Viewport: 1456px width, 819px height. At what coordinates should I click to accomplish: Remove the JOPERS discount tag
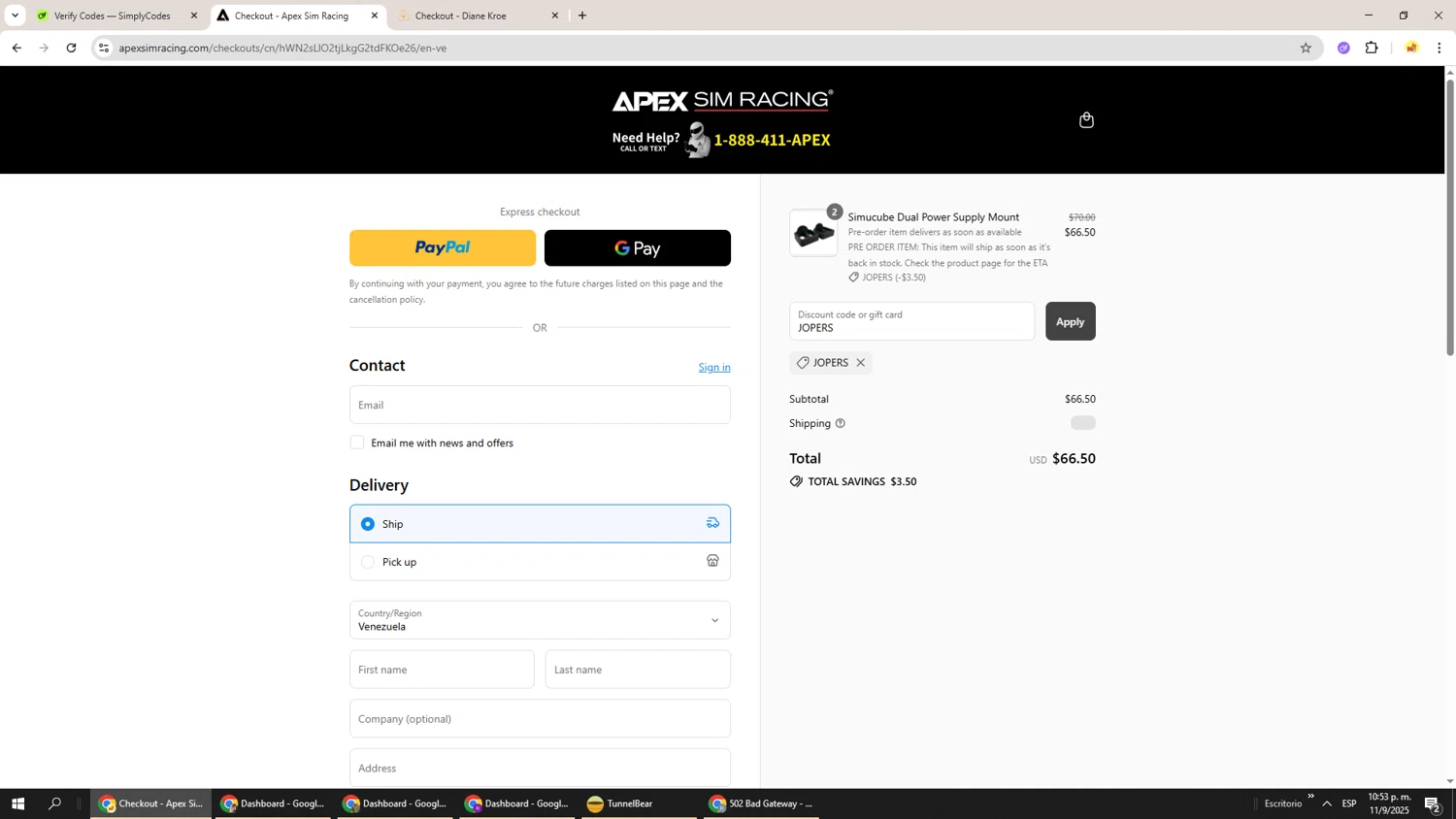point(860,363)
